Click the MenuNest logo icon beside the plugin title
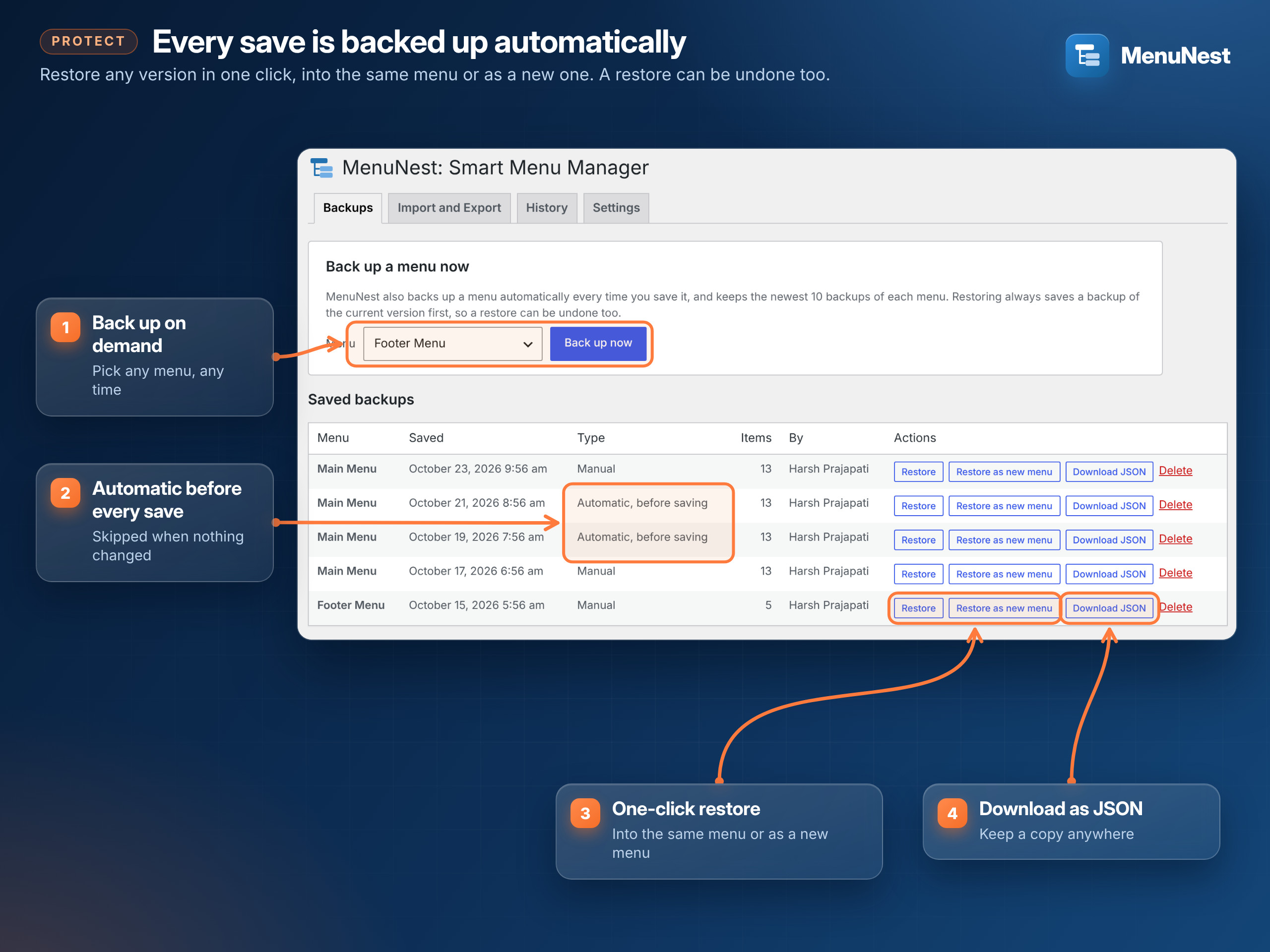Screen dimensions: 1270x952 pyautogui.click(x=321, y=168)
